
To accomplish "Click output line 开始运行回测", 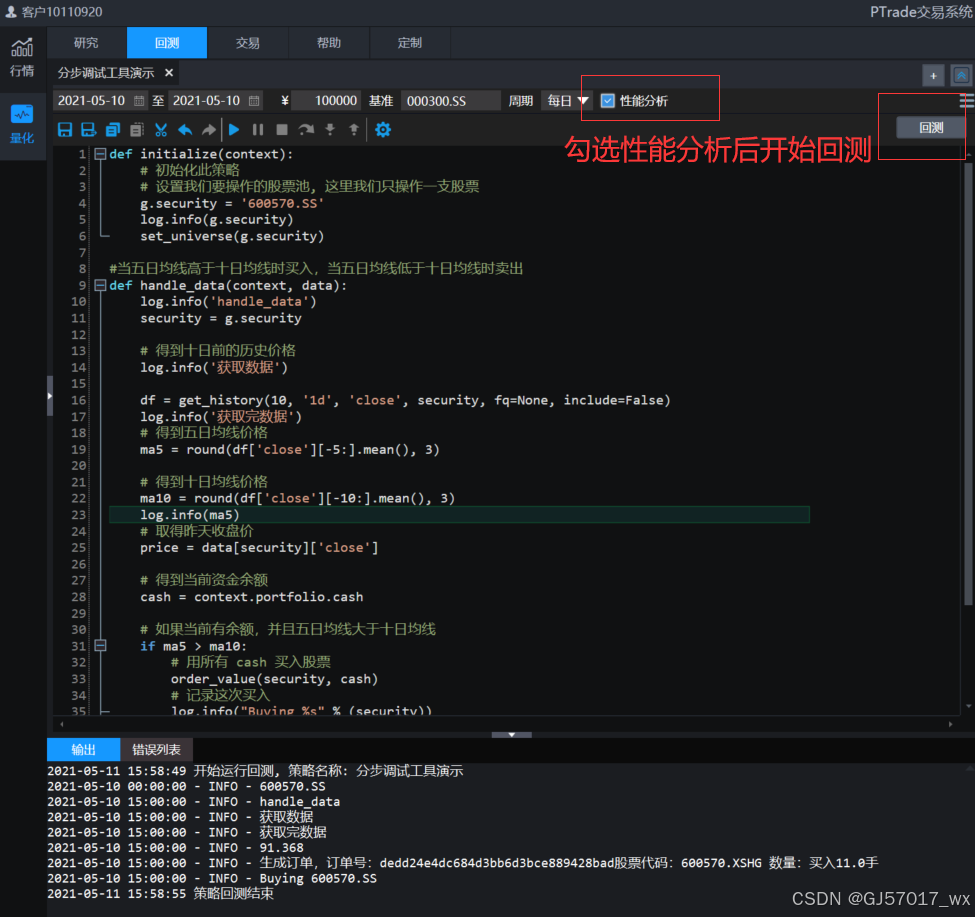I will coord(255,771).
